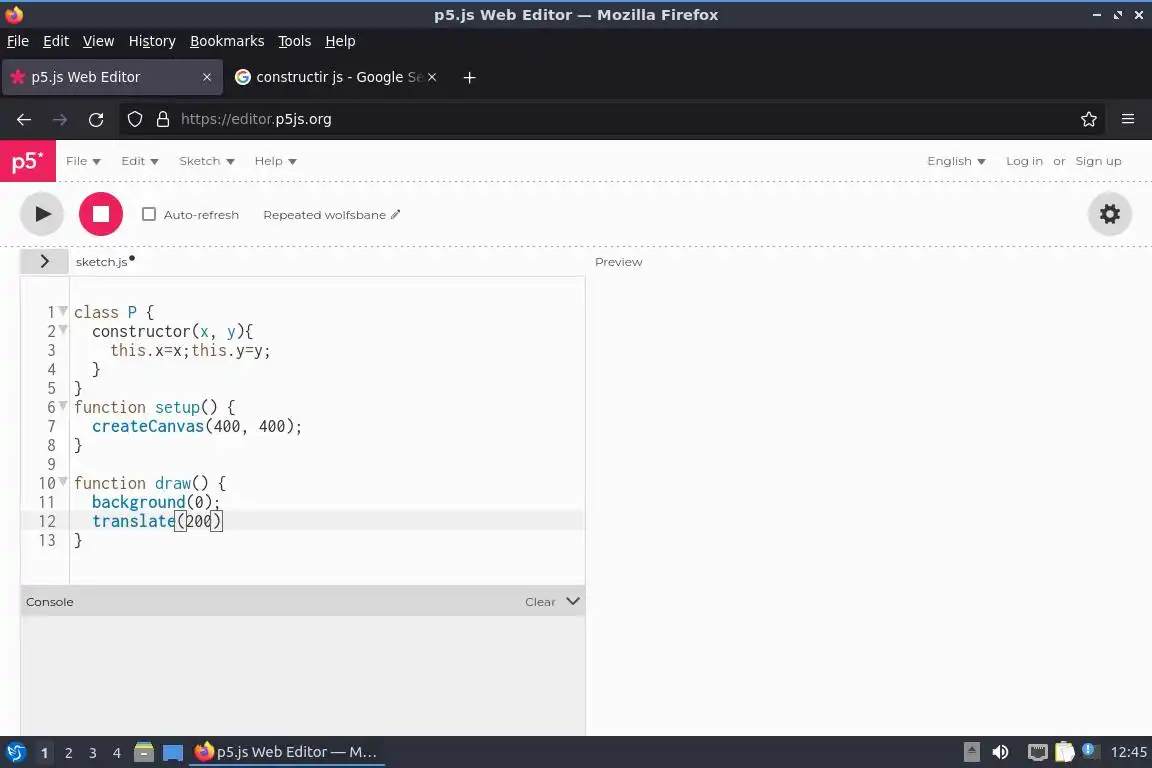Click the background(0) code line
The width and height of the screenshot is (1152, 768).
pyautogui.click(x=156, y=502)
